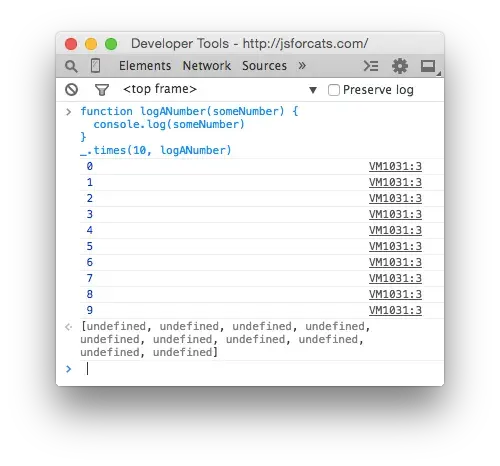Open the Sources tab
The height and width of the screenshot is (466, 500).
click(x=264, y=66)
